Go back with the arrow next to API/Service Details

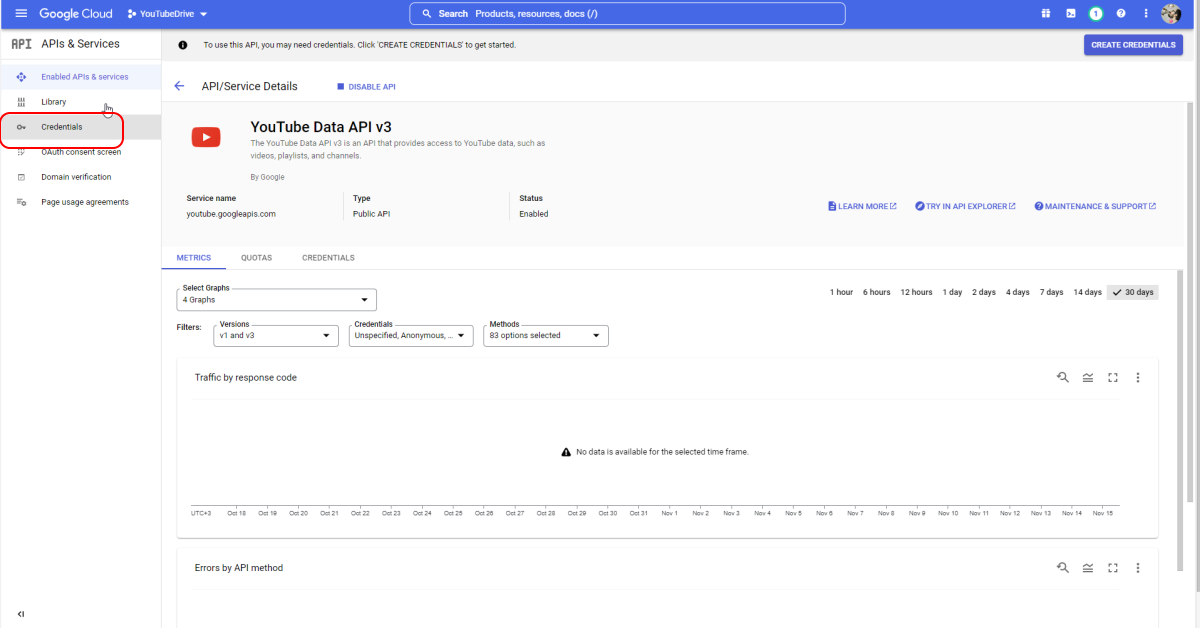[179, 86]
